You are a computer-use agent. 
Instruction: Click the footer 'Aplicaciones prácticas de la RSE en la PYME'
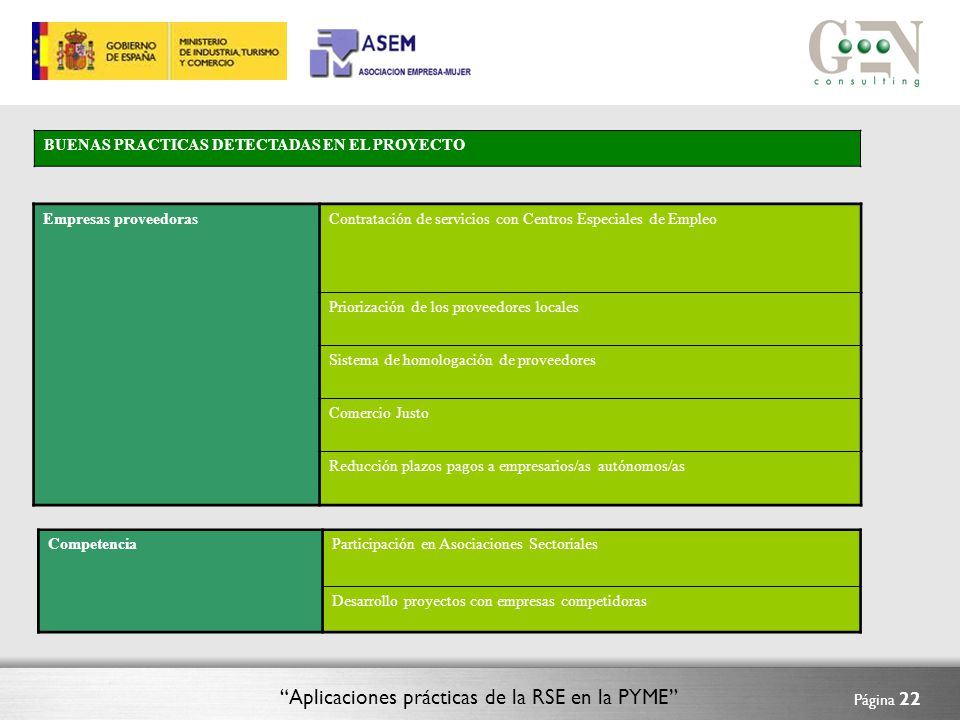pos(479,697)
